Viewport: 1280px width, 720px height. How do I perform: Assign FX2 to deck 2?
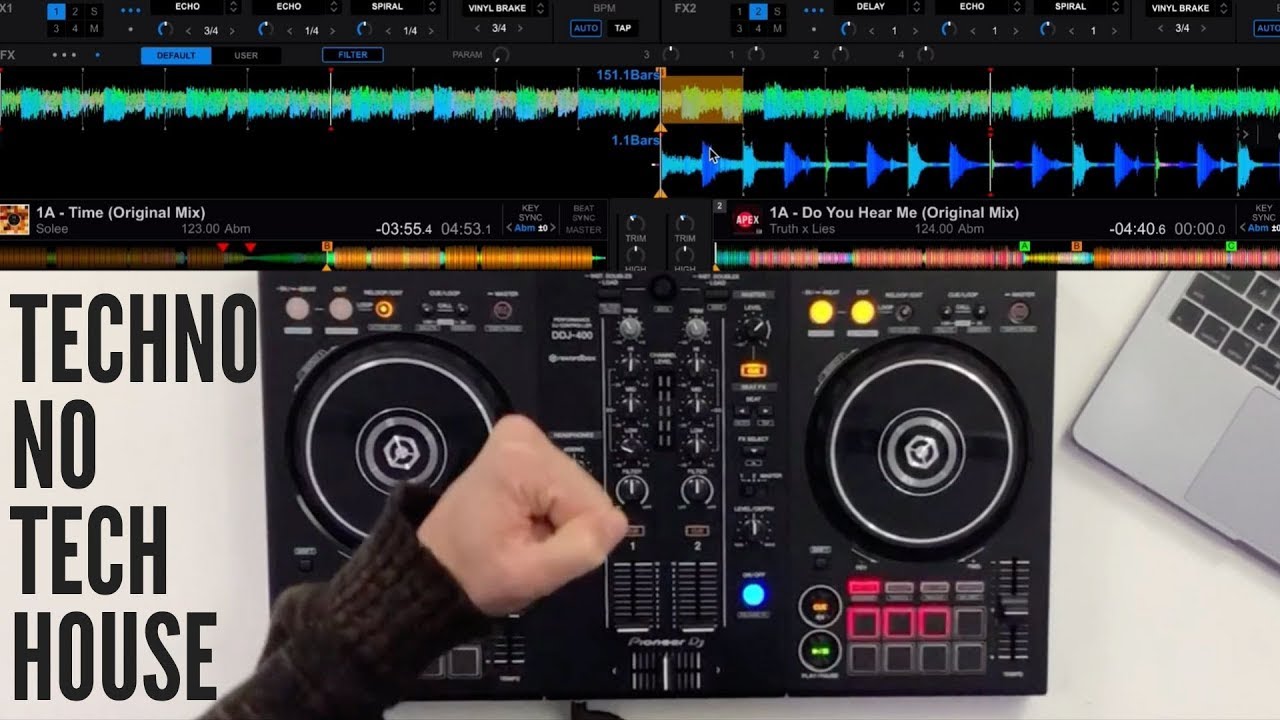pos(757,12)
